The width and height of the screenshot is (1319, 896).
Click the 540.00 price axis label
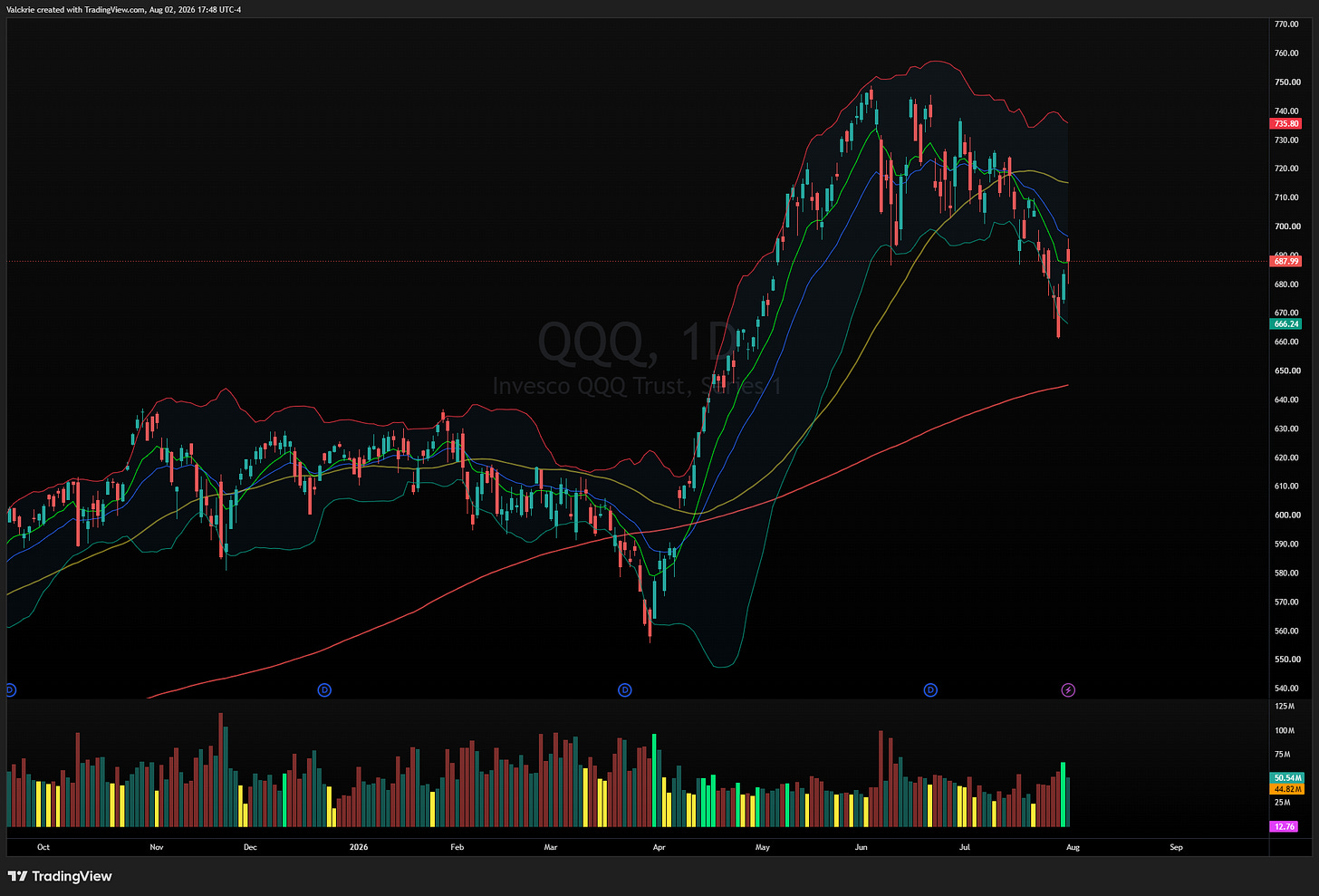pos(1287,689)
